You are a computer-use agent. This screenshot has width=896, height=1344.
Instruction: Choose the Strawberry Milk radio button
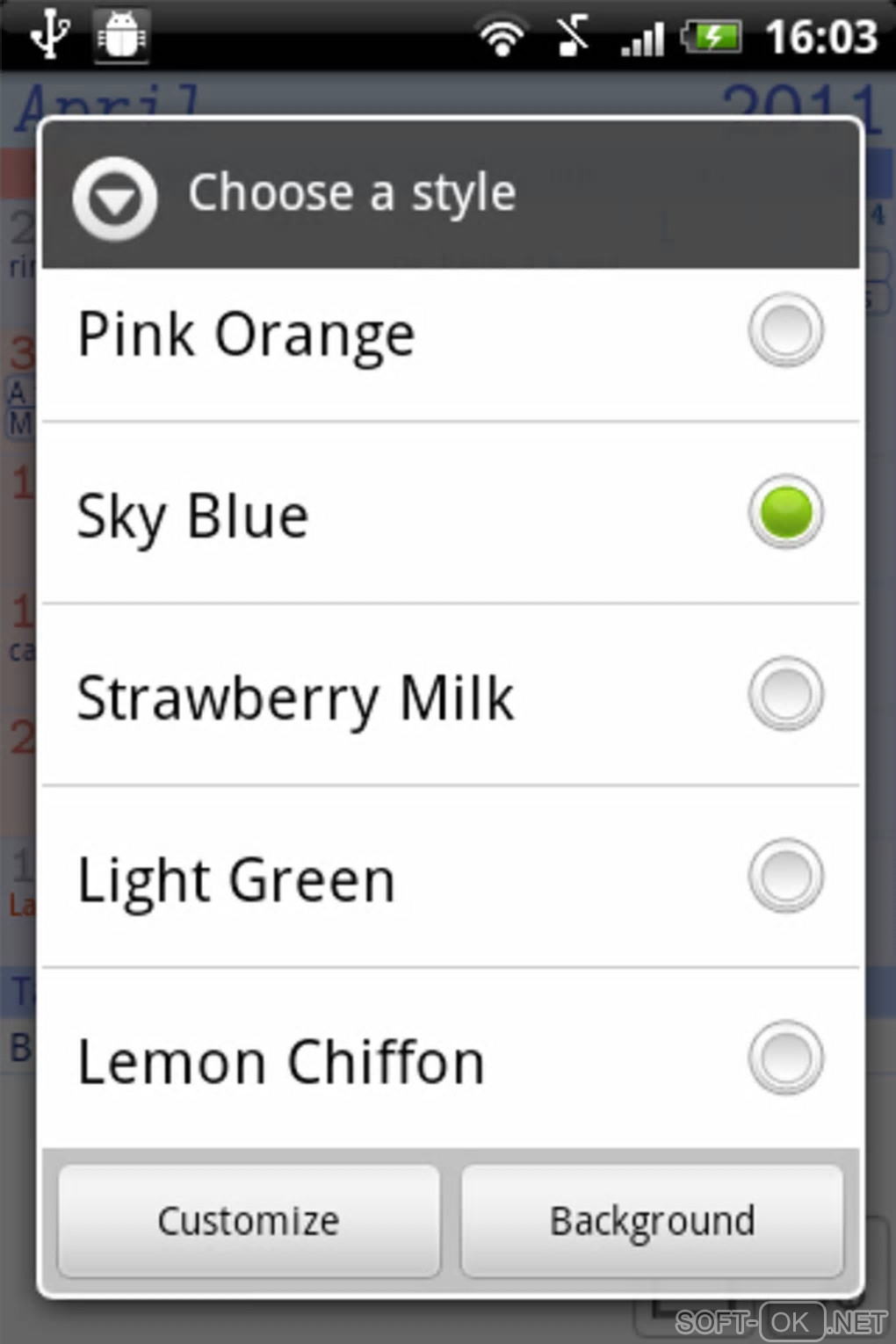(x=785, y=694)
